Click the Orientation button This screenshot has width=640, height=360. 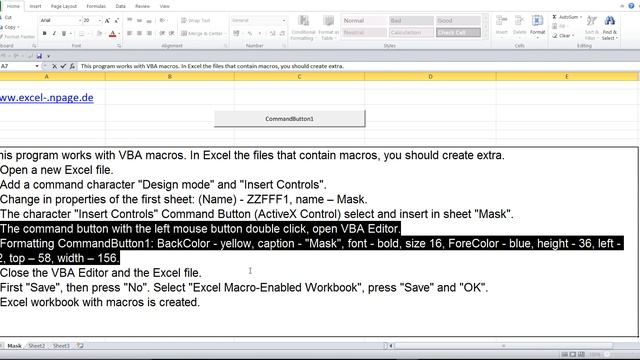163,20
